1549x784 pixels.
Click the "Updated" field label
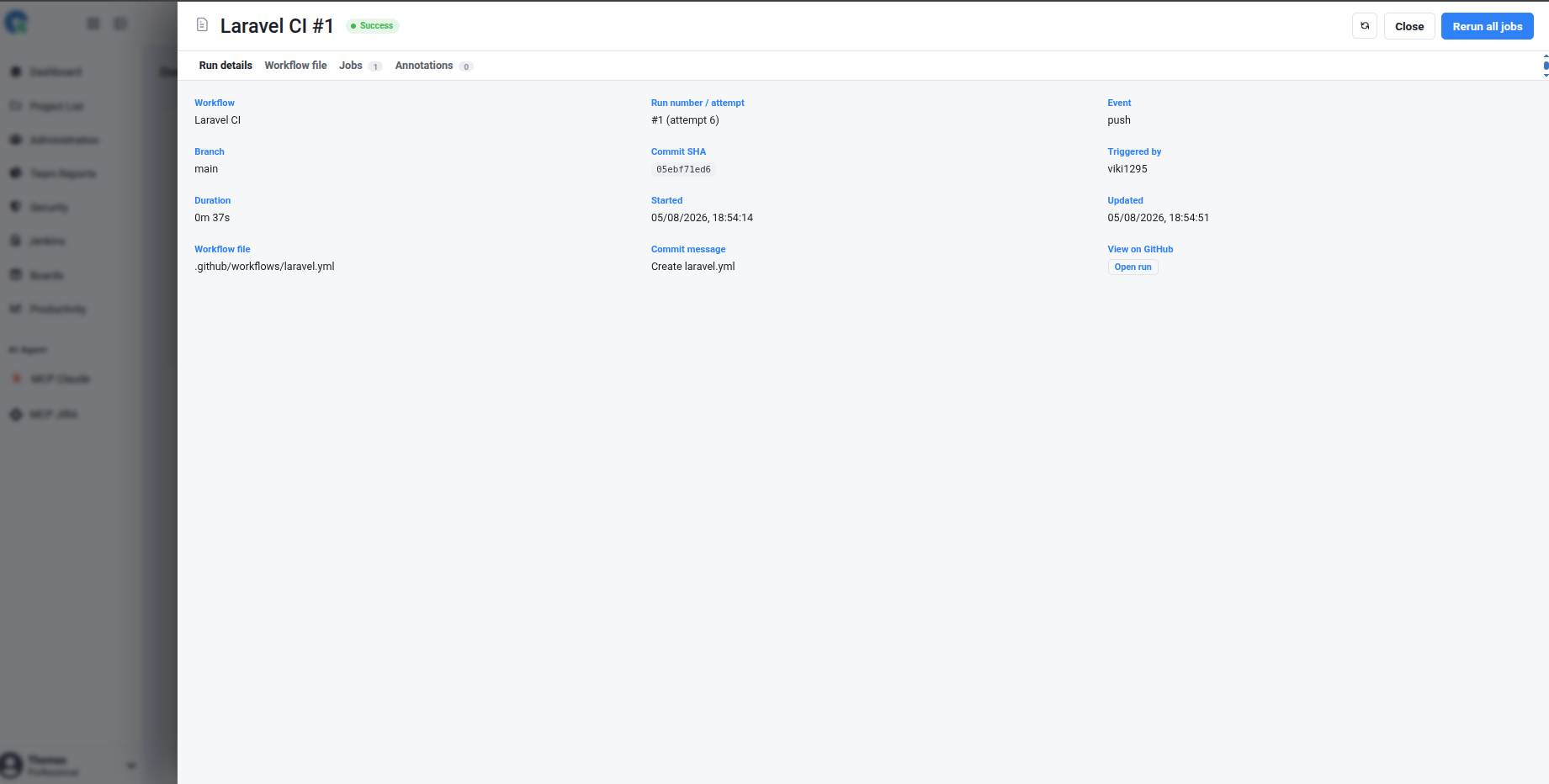(x=1125, y=200)
